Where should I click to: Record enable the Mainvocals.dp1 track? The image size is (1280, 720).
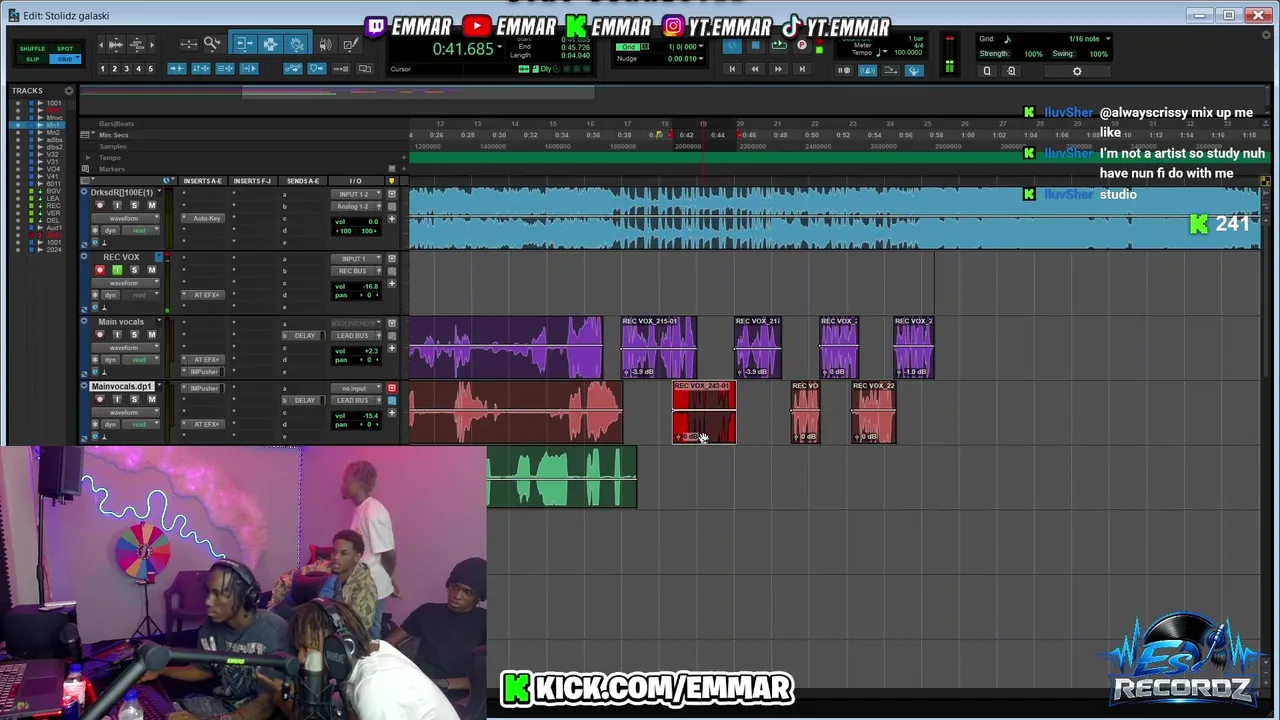[x=100, y=399]
